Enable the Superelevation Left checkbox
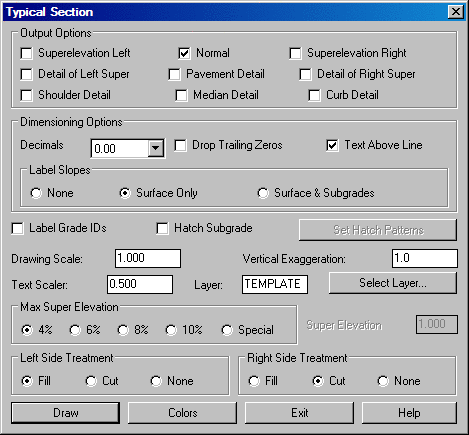The width and height of the screenshot is (469, 435). click(26, 53)
